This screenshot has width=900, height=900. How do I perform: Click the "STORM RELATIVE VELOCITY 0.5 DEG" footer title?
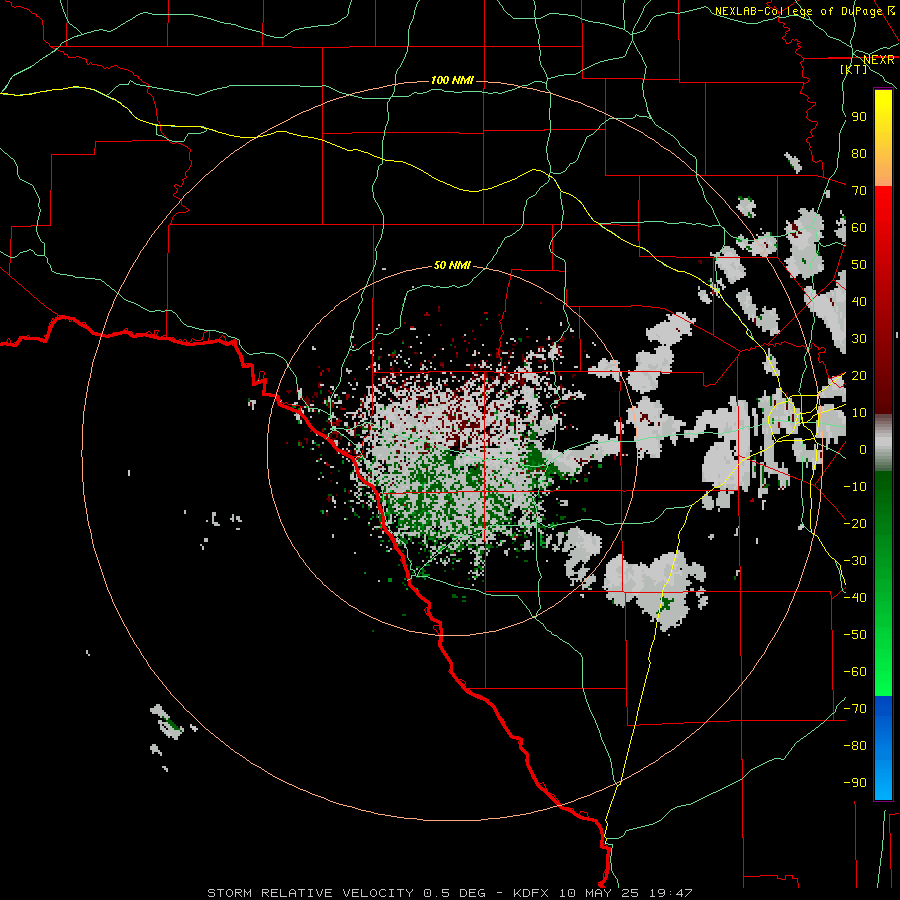tap(346, 893)
